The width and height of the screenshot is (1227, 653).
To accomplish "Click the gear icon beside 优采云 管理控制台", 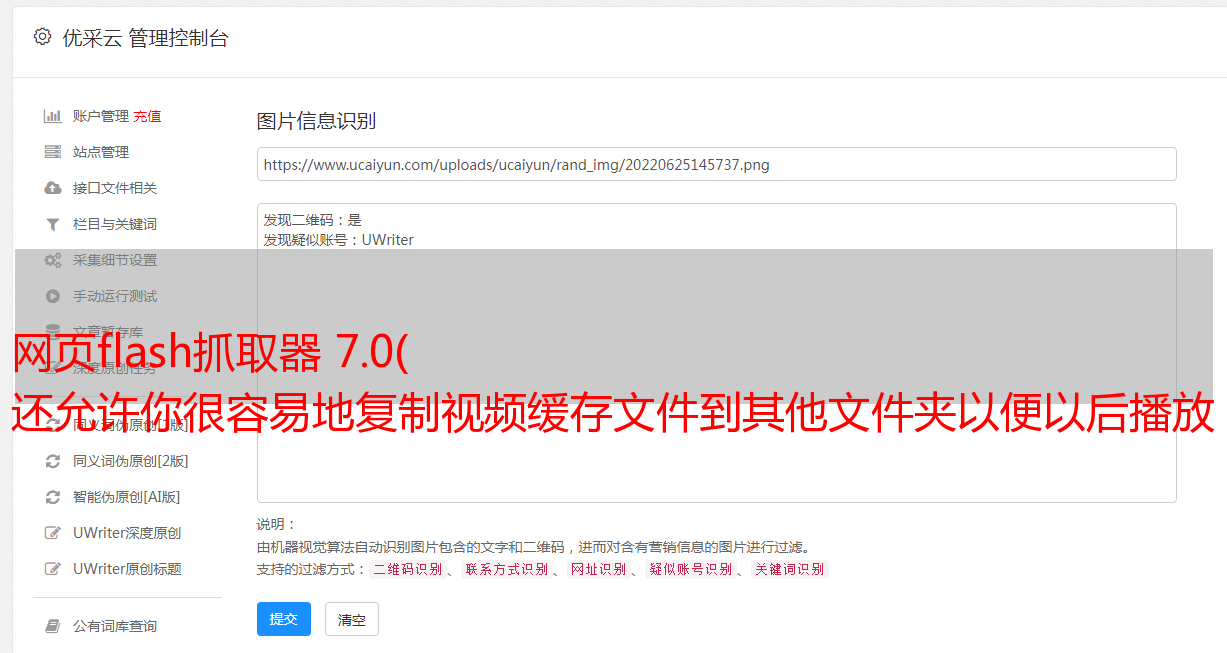I will (x=42, y=37).
